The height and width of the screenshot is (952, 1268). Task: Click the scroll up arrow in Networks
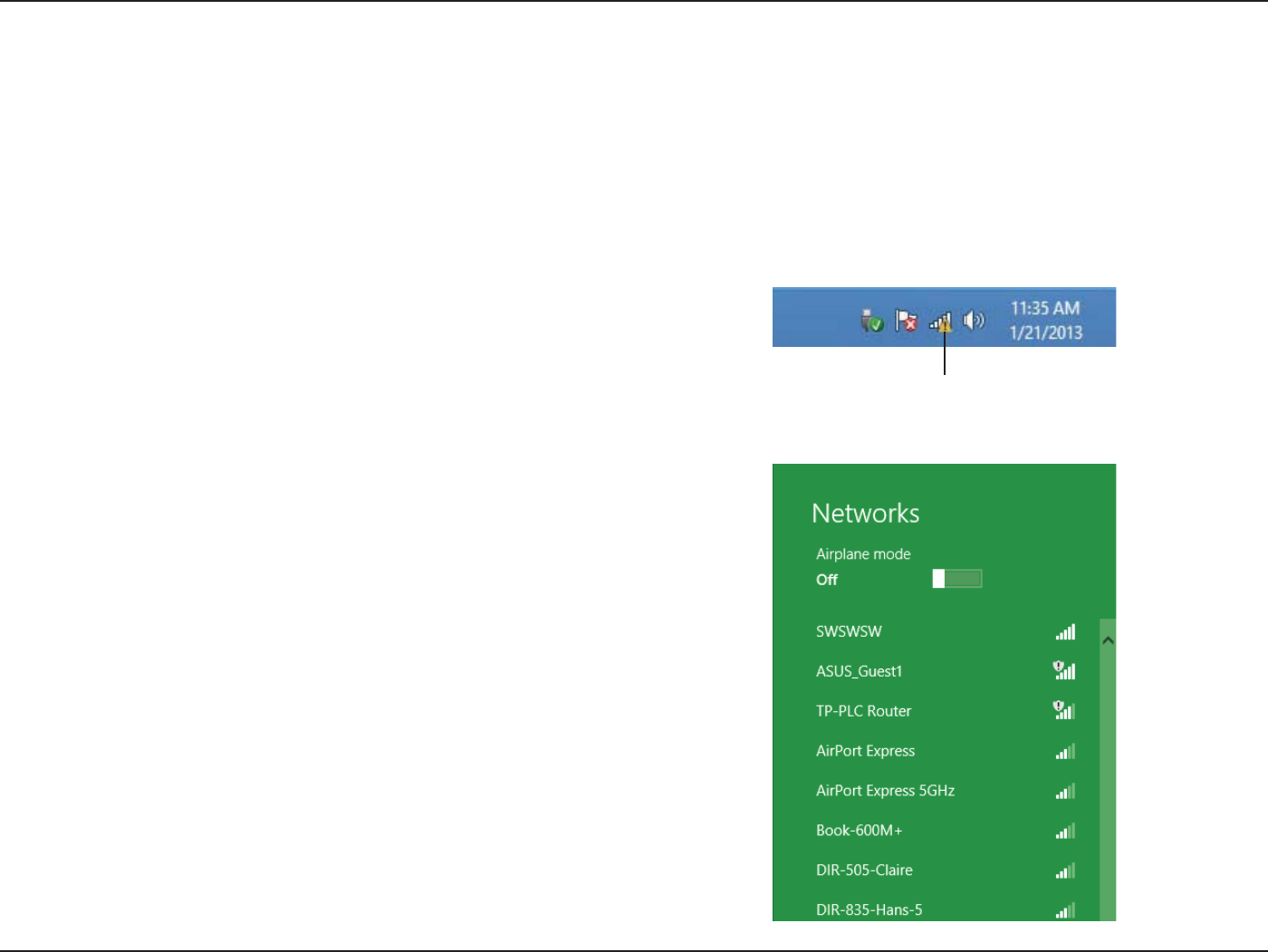1108,640
